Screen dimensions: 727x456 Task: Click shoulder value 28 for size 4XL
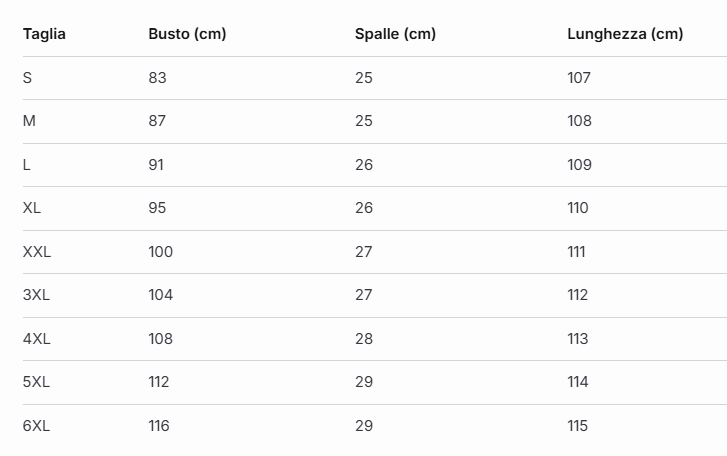(x=364, y=339)
